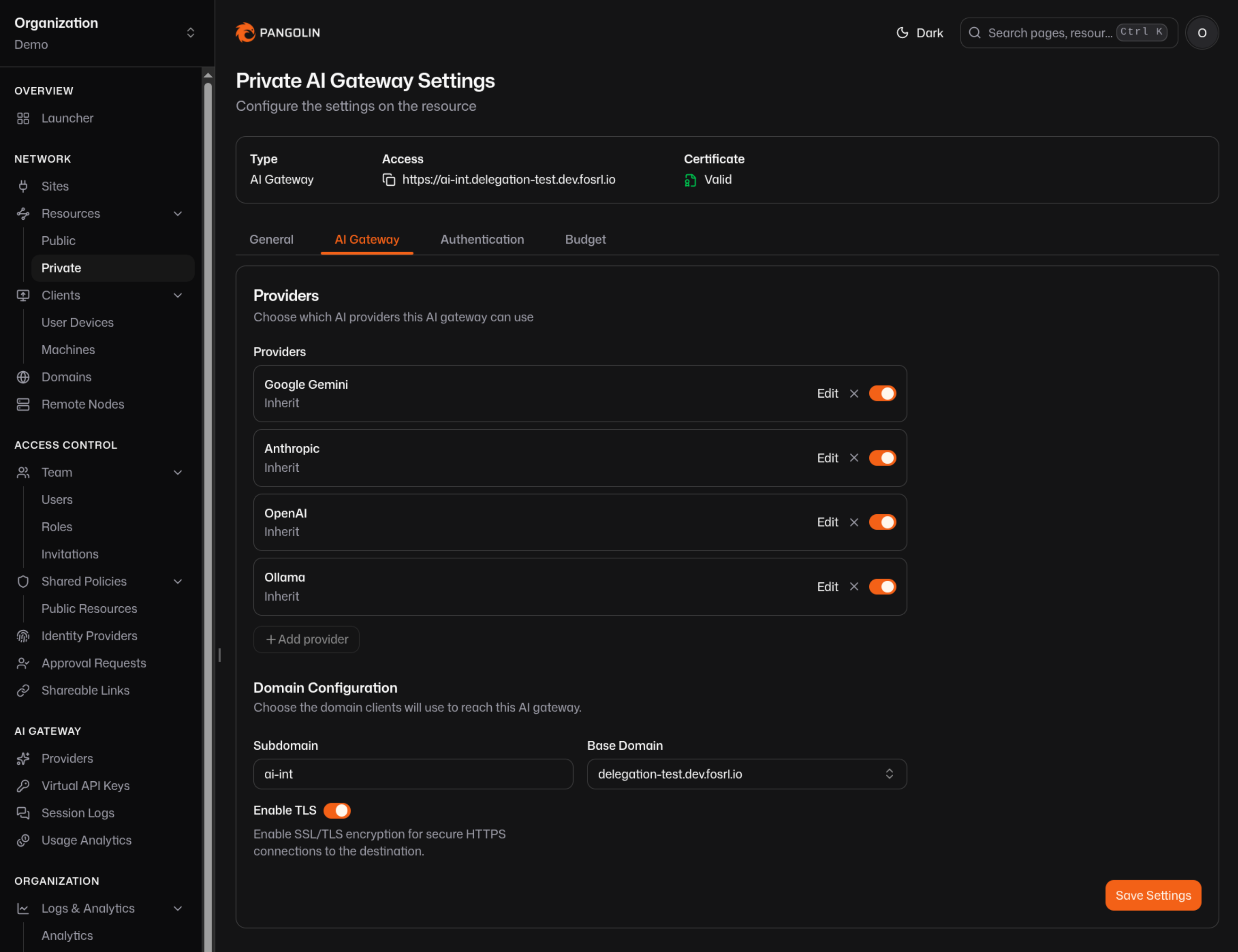
Task: Remove the OpenAI provider with X
Action: 854,522
